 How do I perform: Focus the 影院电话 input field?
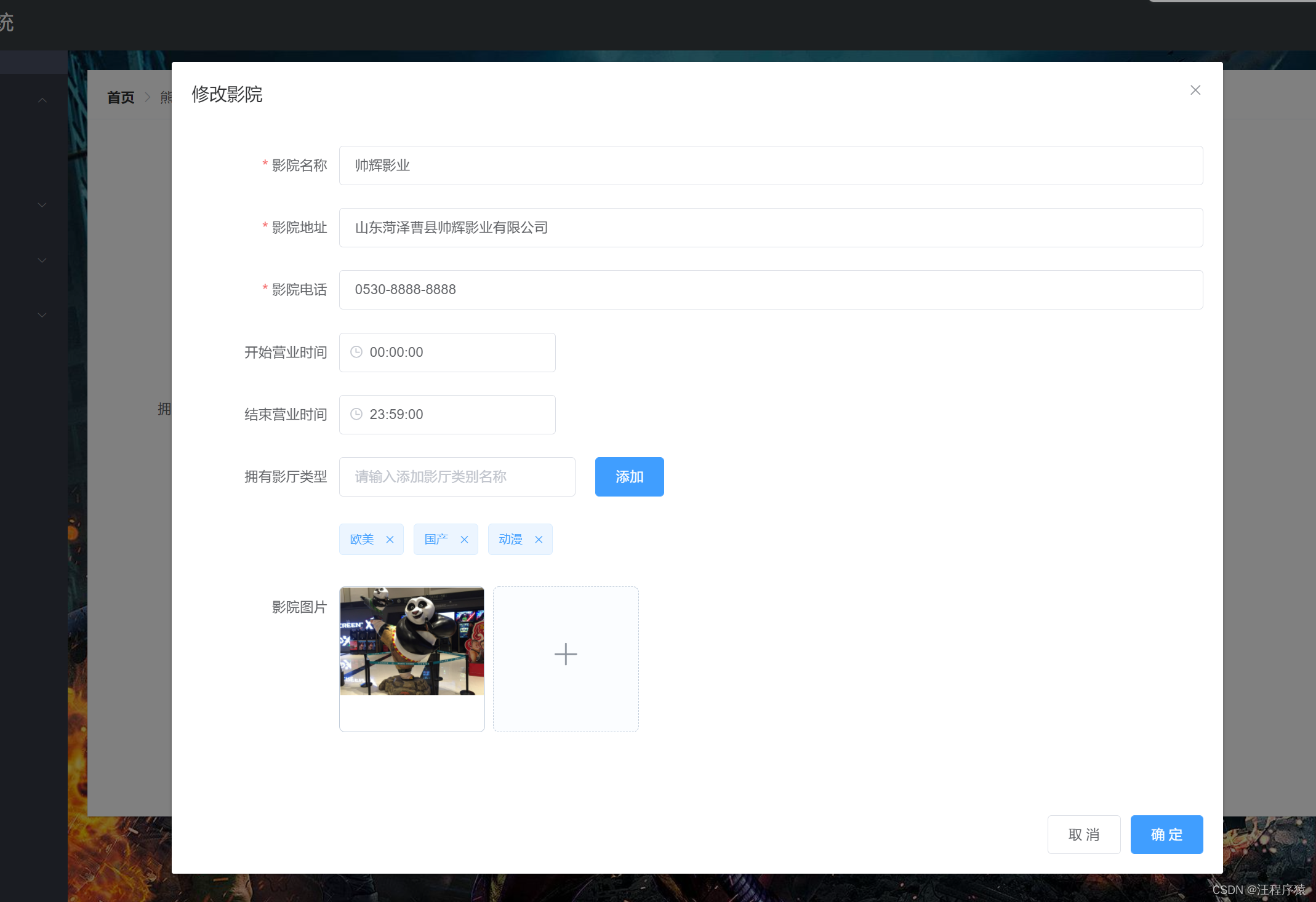pos(771,290)
